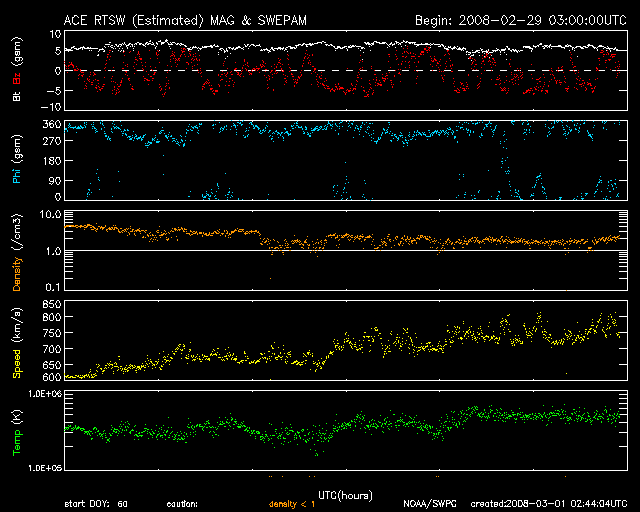Click the white Bt trace in top panel
This screenshot has width=640, height=512.
click(300, 46)
